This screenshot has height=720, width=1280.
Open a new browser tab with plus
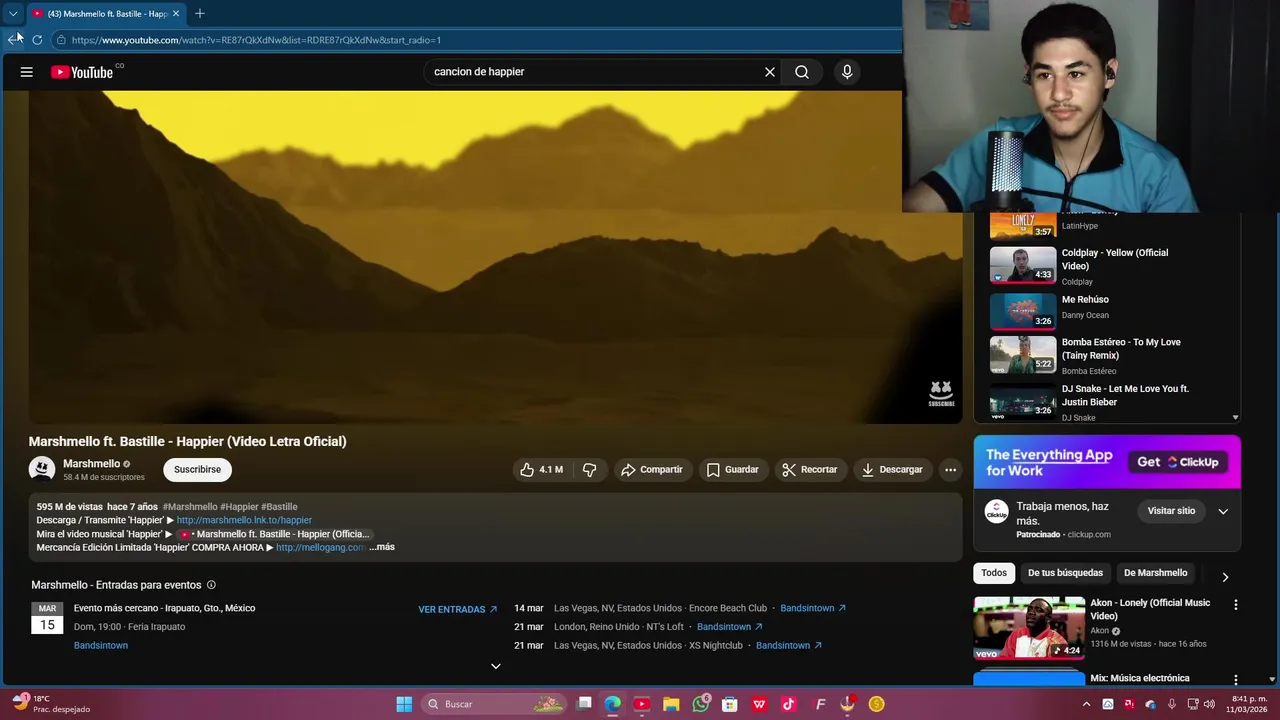point(200,13)
